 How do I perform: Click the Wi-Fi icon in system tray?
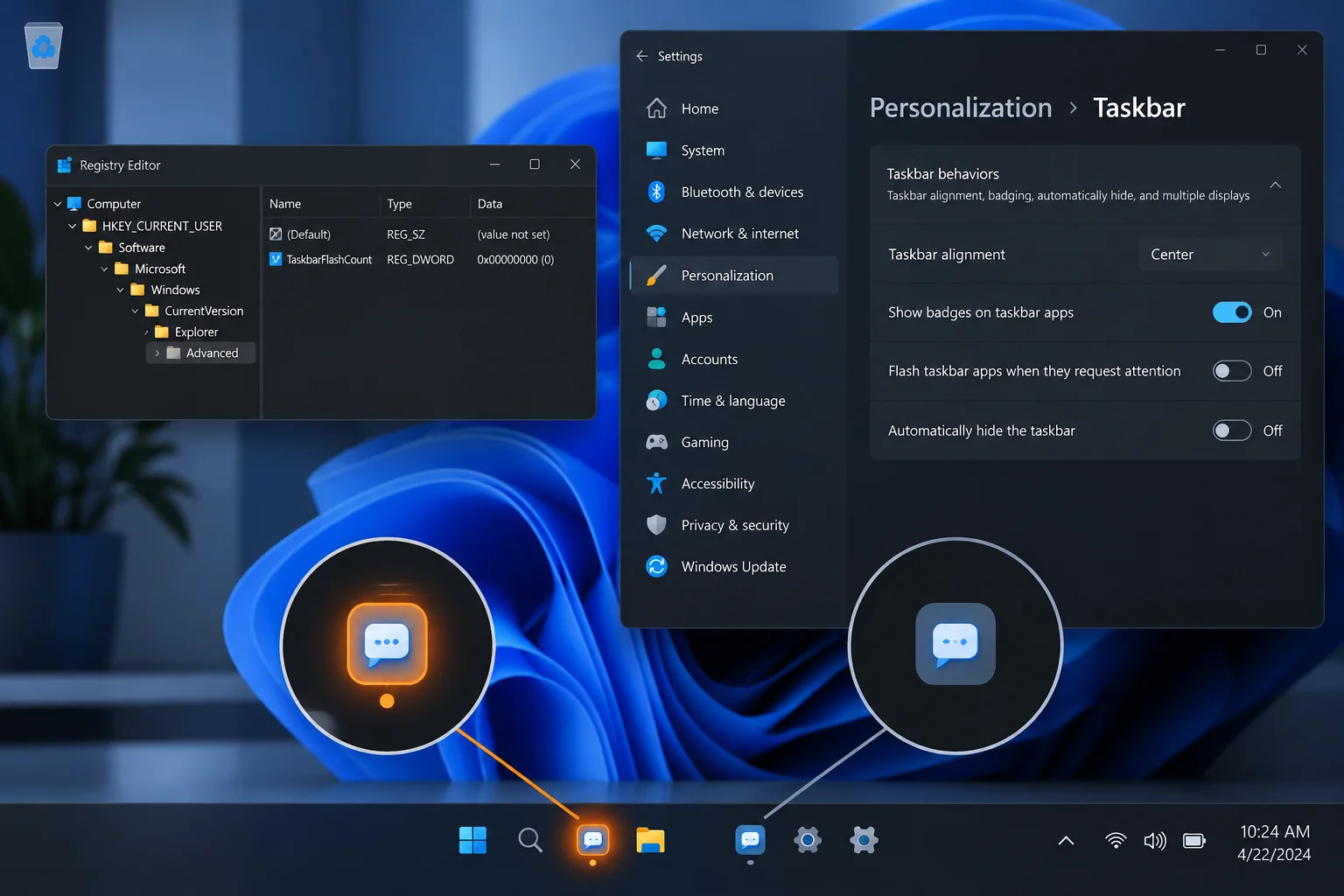1116,841
